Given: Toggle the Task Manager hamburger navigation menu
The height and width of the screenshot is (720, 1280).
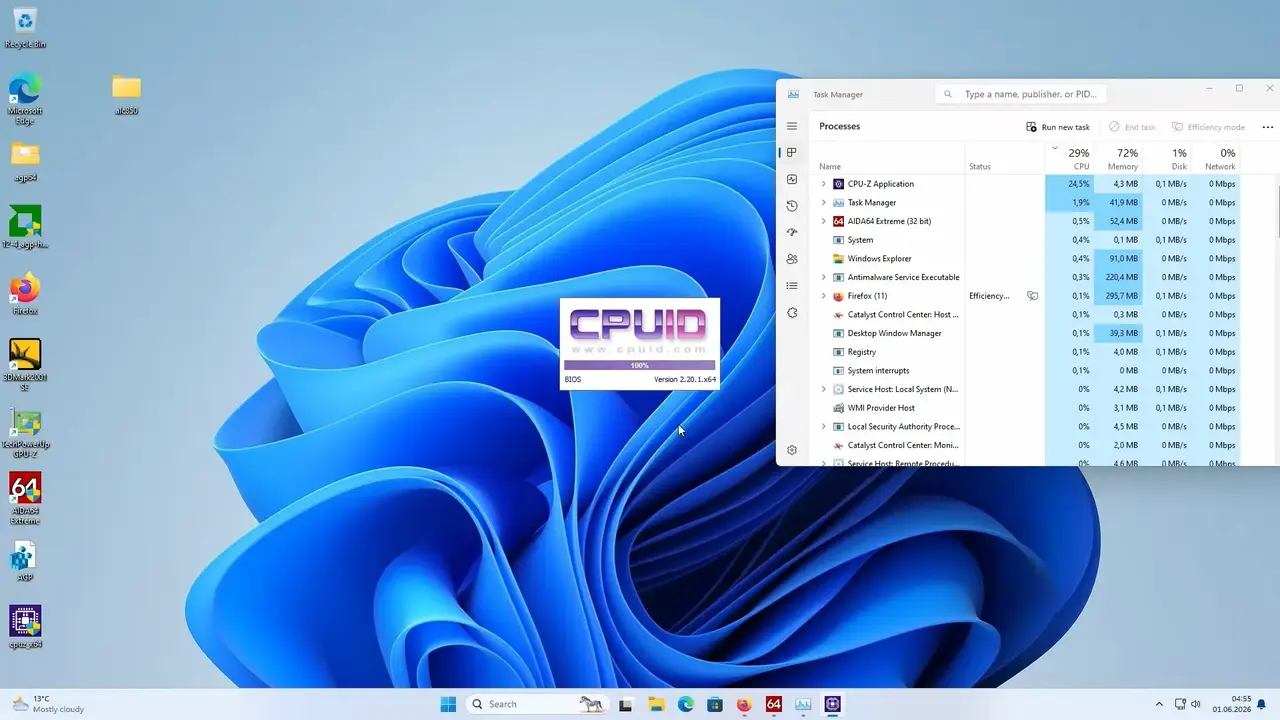Looking at the screenshot, I should coord(792,126).
